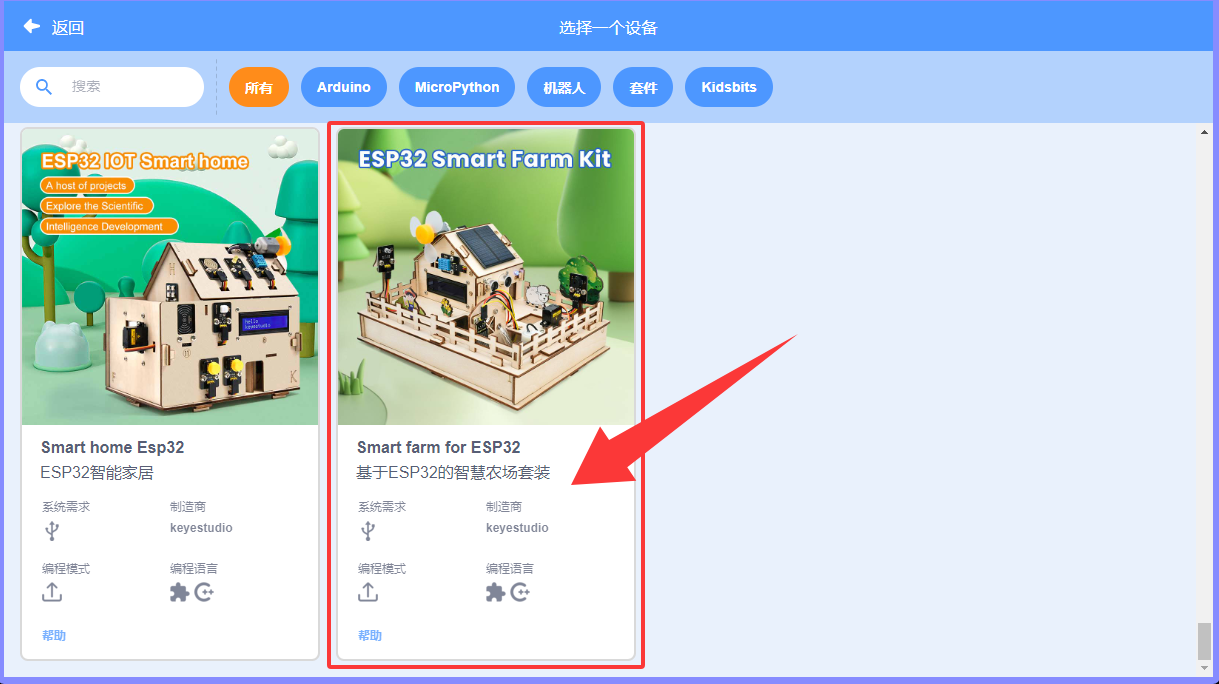Click puzzle block icon on Smart farm card
1219x684 pixels.
(495, 592)
